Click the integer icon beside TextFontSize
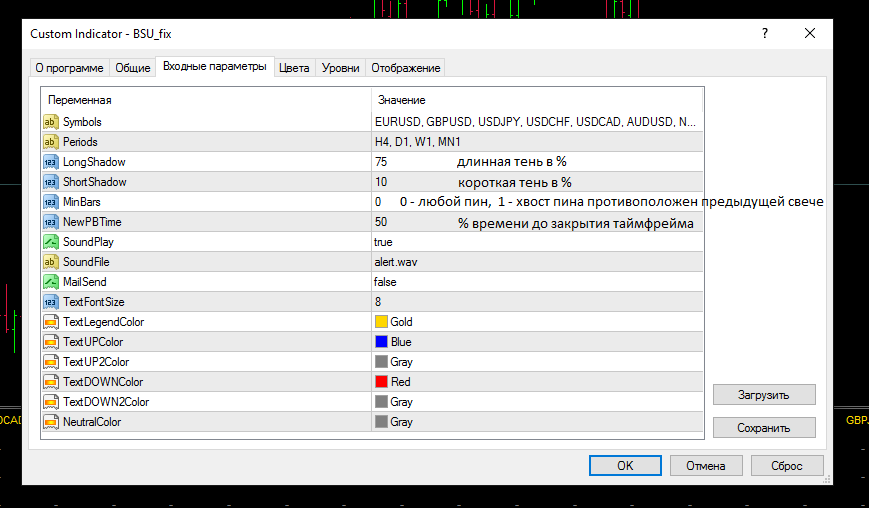 click(x=50, y=301)
